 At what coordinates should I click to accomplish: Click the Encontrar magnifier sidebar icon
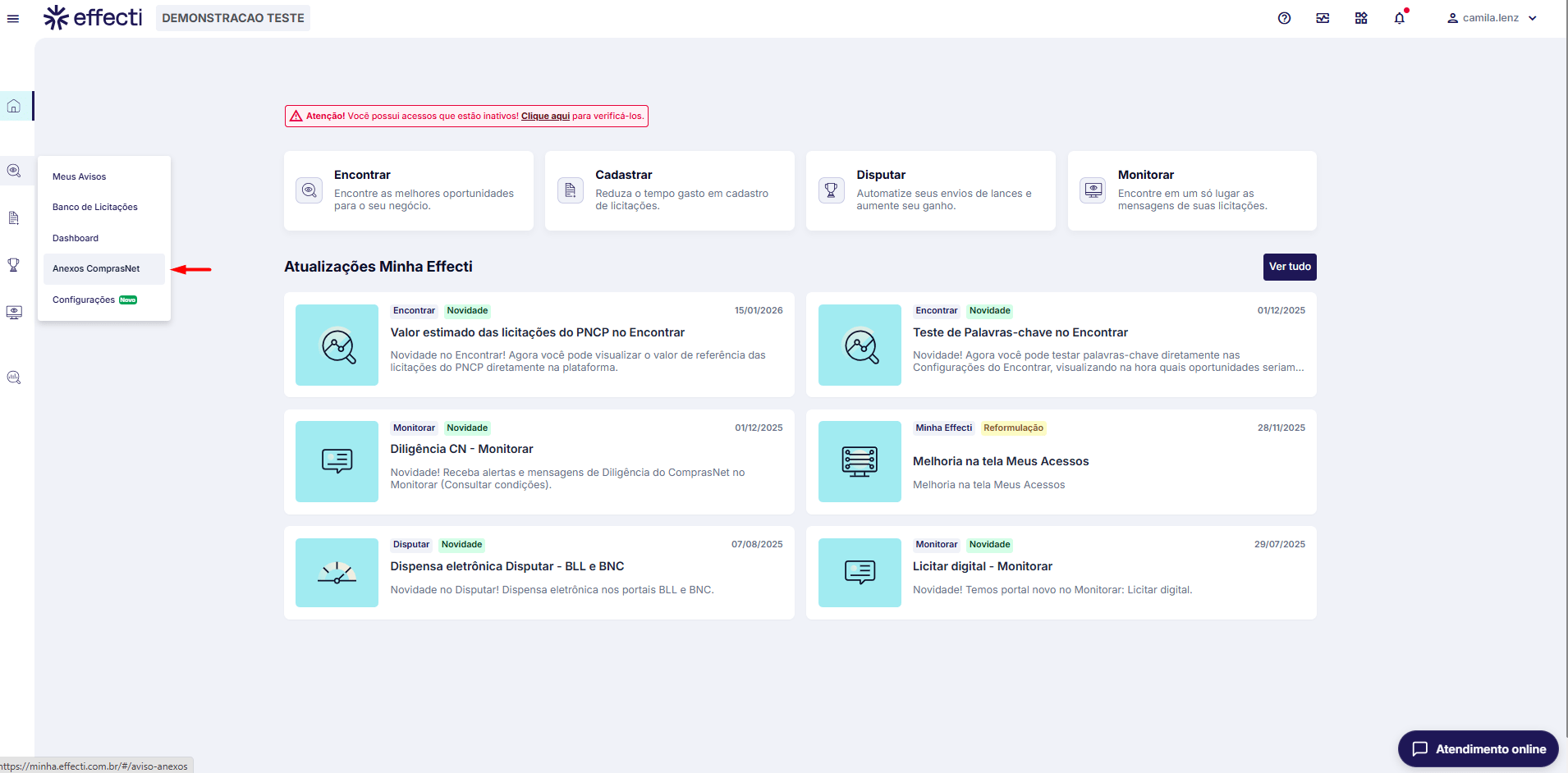(x=14, y=171)
